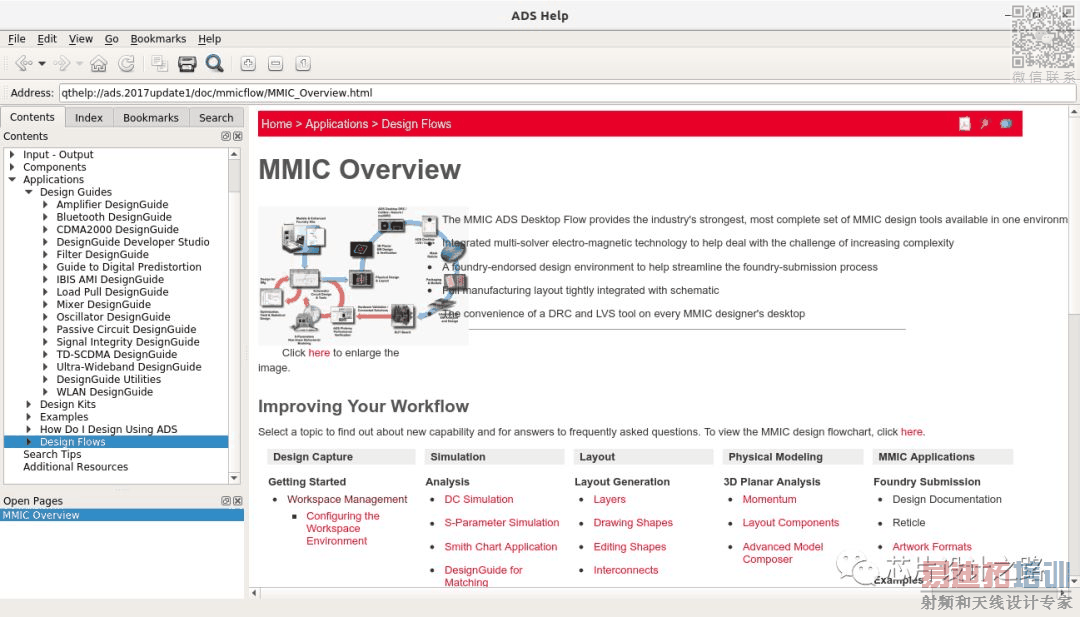Open the Smith Chart Application link
Screen dimensions: 1080x617
(501, 547)
